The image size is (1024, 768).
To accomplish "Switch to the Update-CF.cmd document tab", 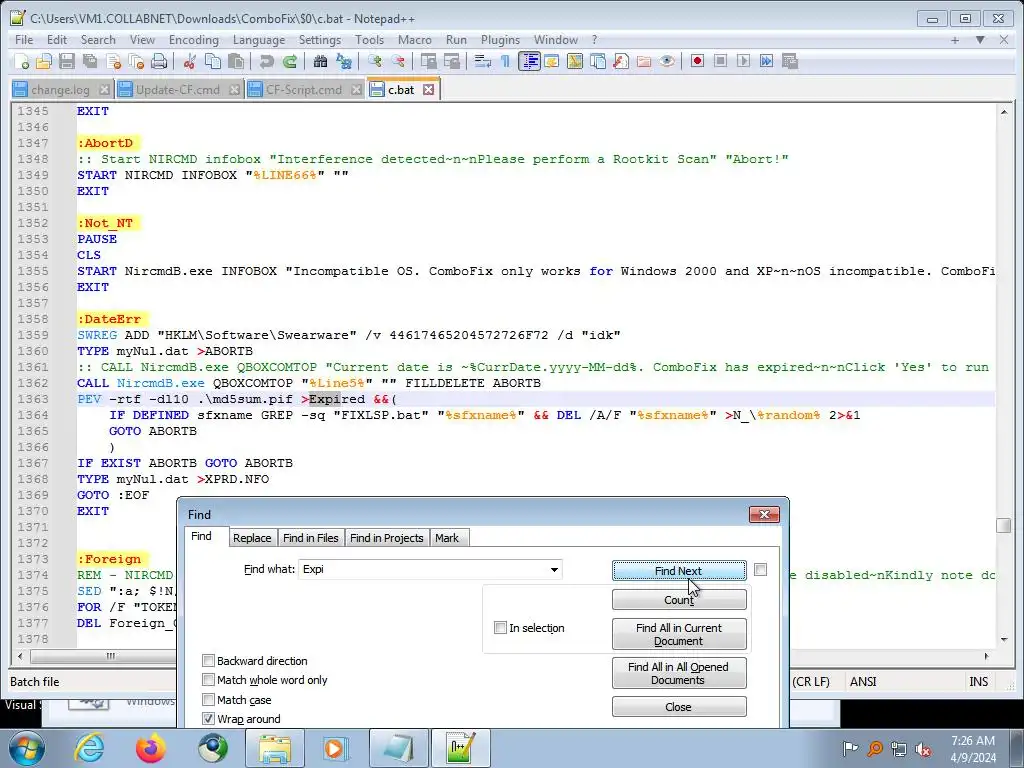I will click(x=178, y=89).
